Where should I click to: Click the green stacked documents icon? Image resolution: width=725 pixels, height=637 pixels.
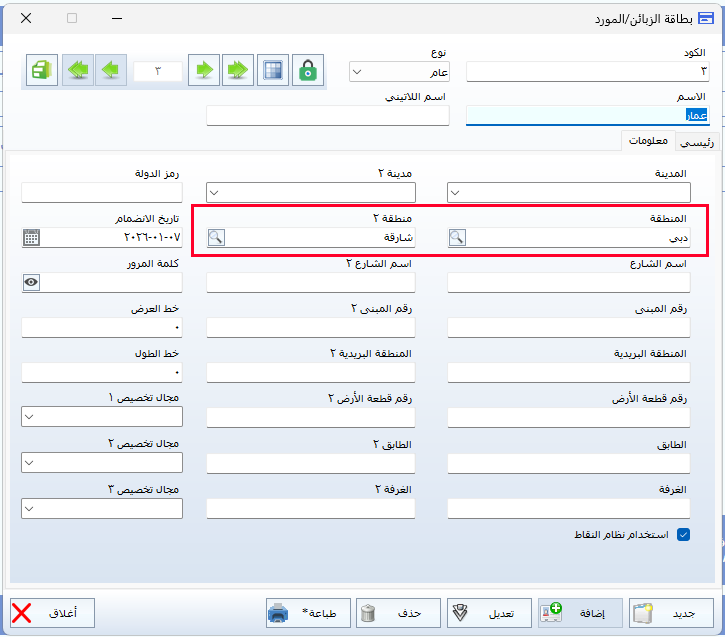point(41,71)
